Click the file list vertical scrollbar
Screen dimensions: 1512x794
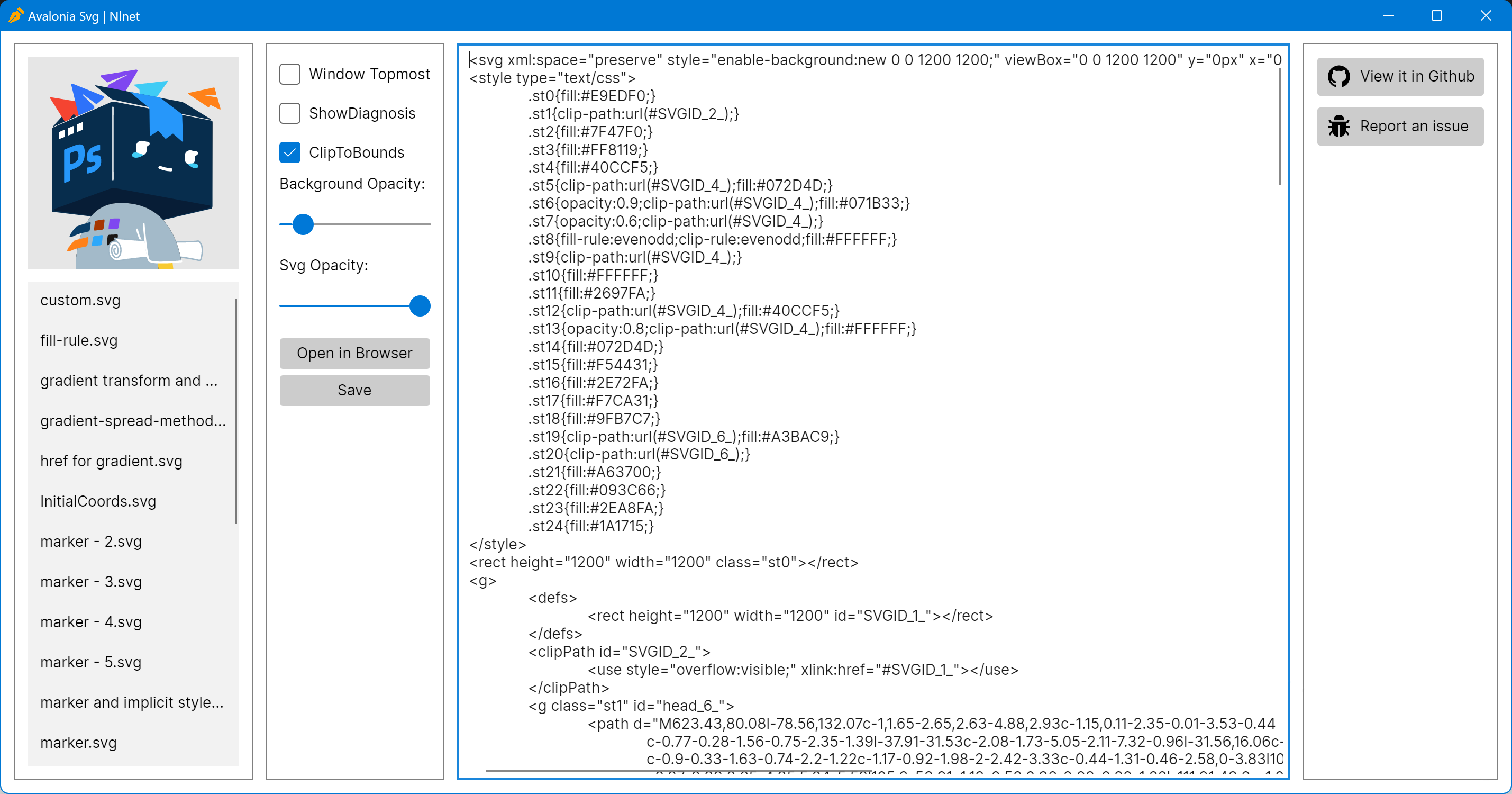(236, 411)
